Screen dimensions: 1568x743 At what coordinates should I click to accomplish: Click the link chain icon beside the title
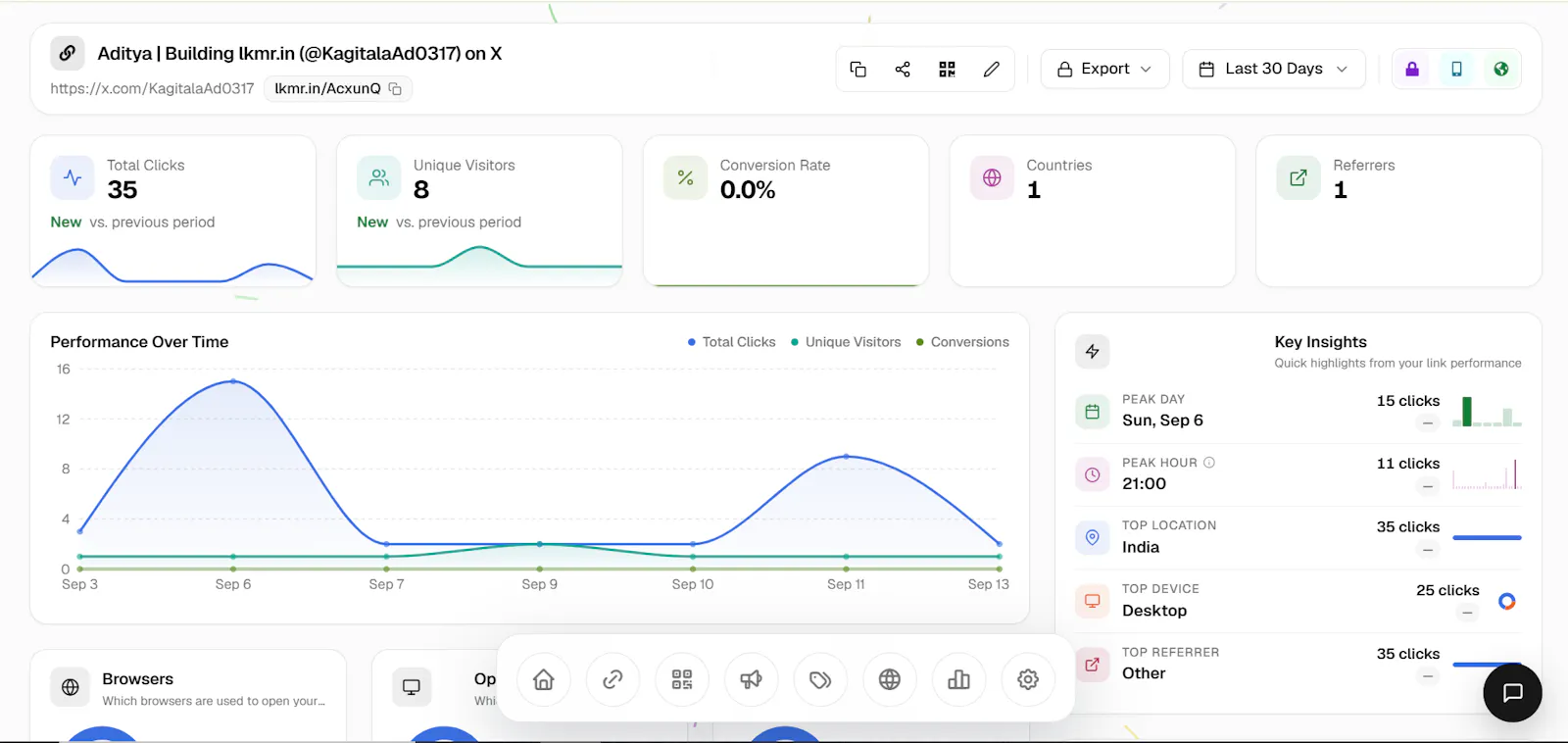coord(67,53)
